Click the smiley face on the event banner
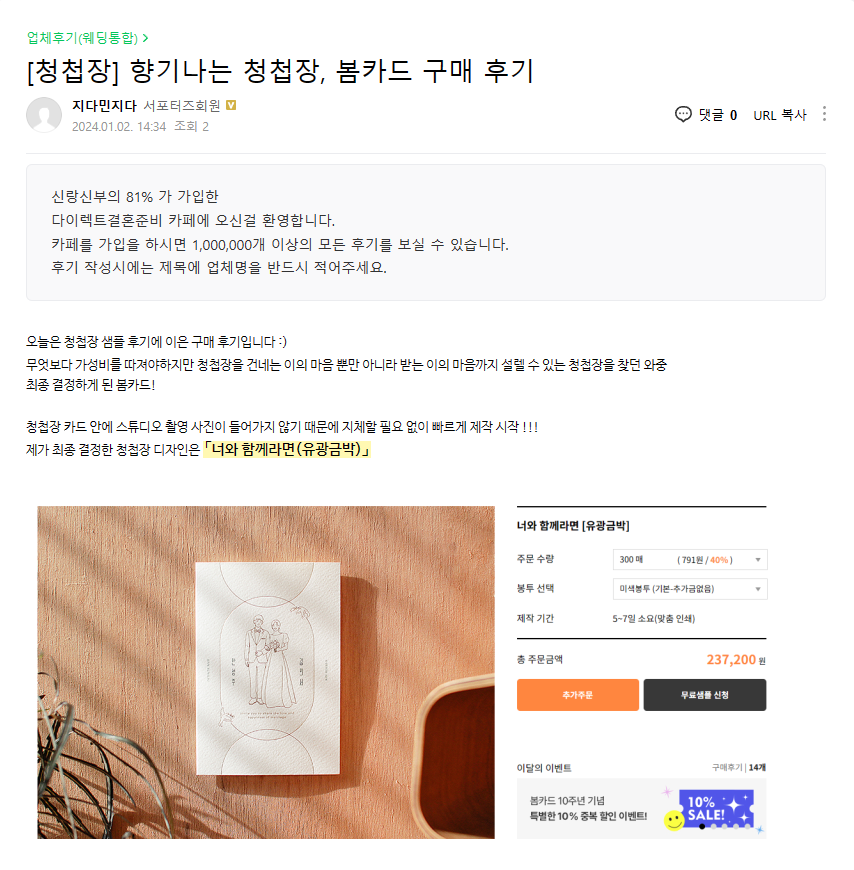854x870 pixels. [x=674, y=821]
